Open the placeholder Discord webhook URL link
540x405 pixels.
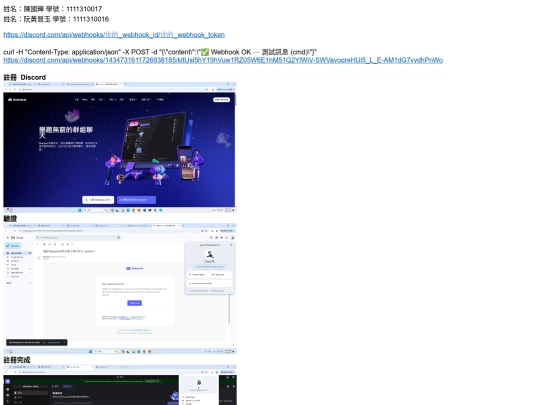click(114, 35)
